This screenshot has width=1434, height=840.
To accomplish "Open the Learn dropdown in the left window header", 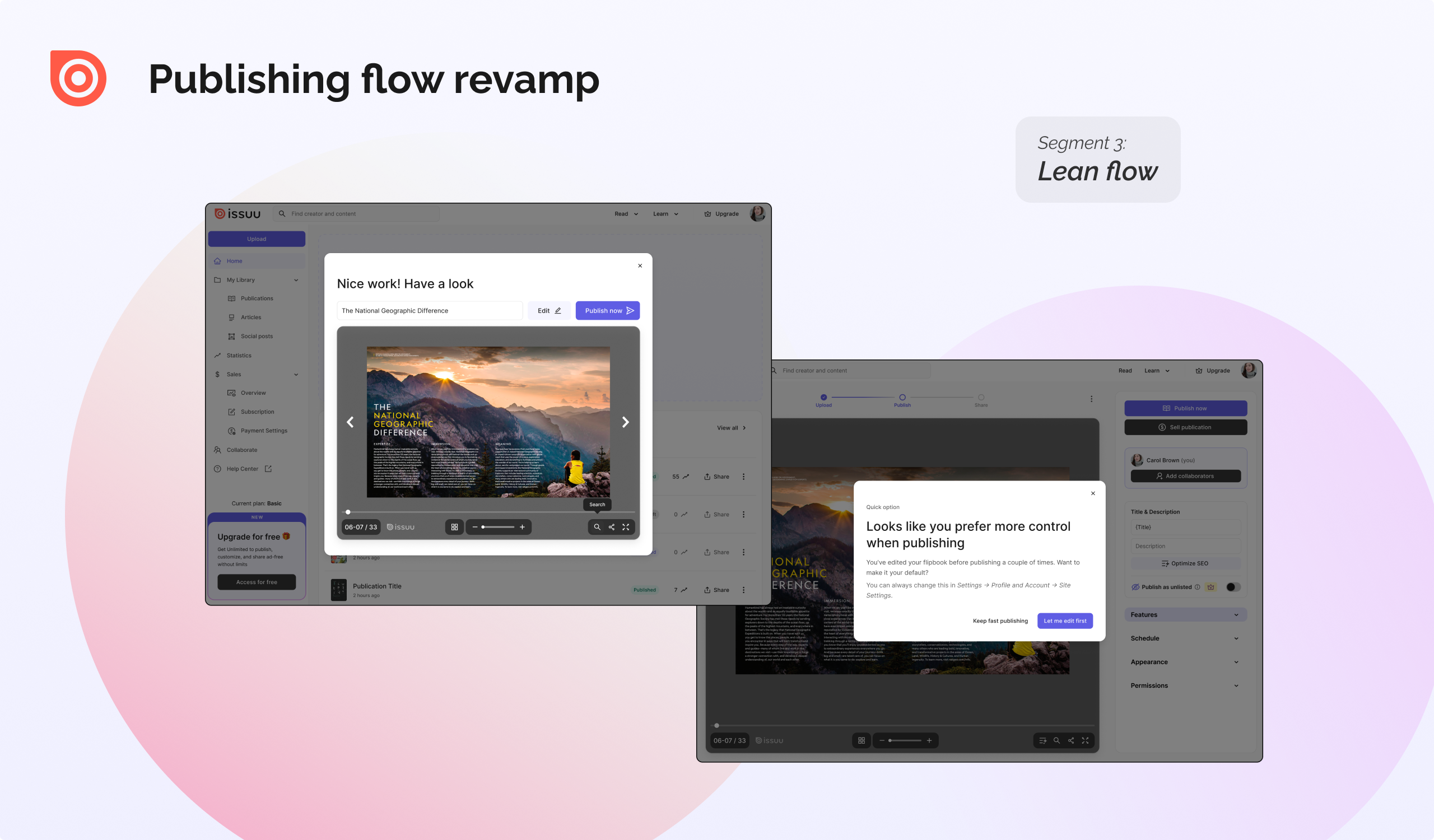I will click(666, 214).
